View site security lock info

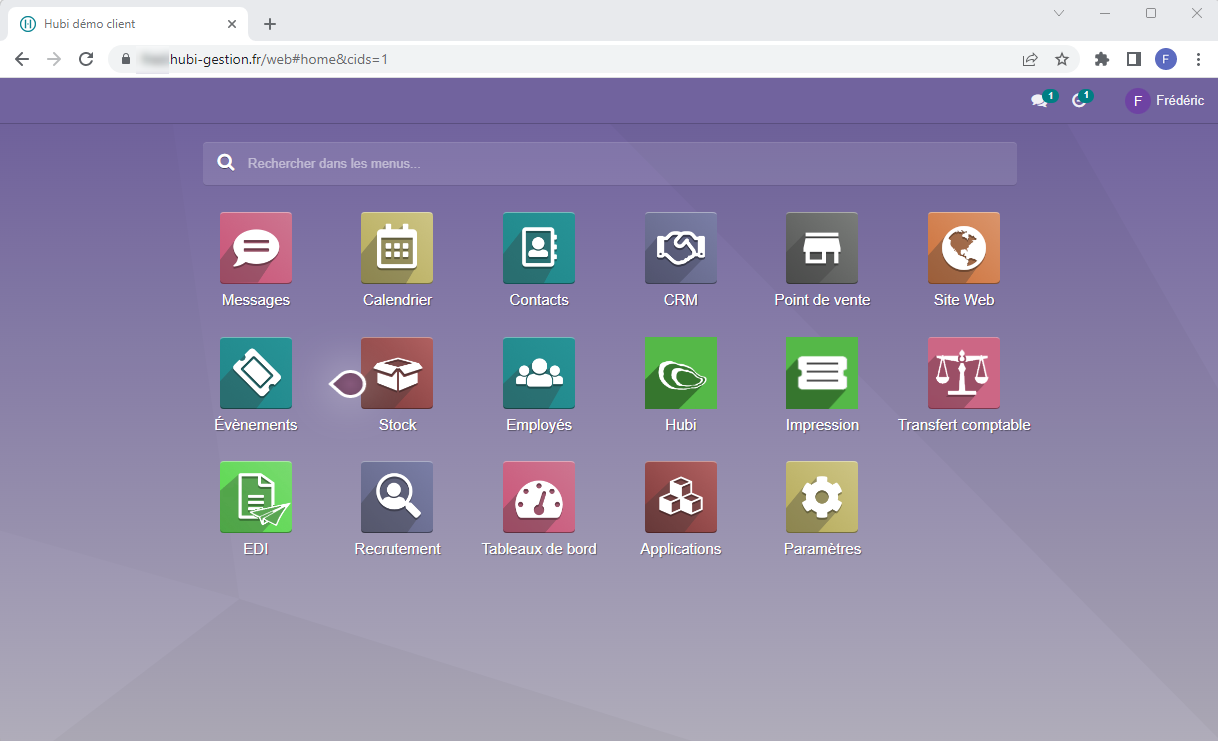[125, 59]
